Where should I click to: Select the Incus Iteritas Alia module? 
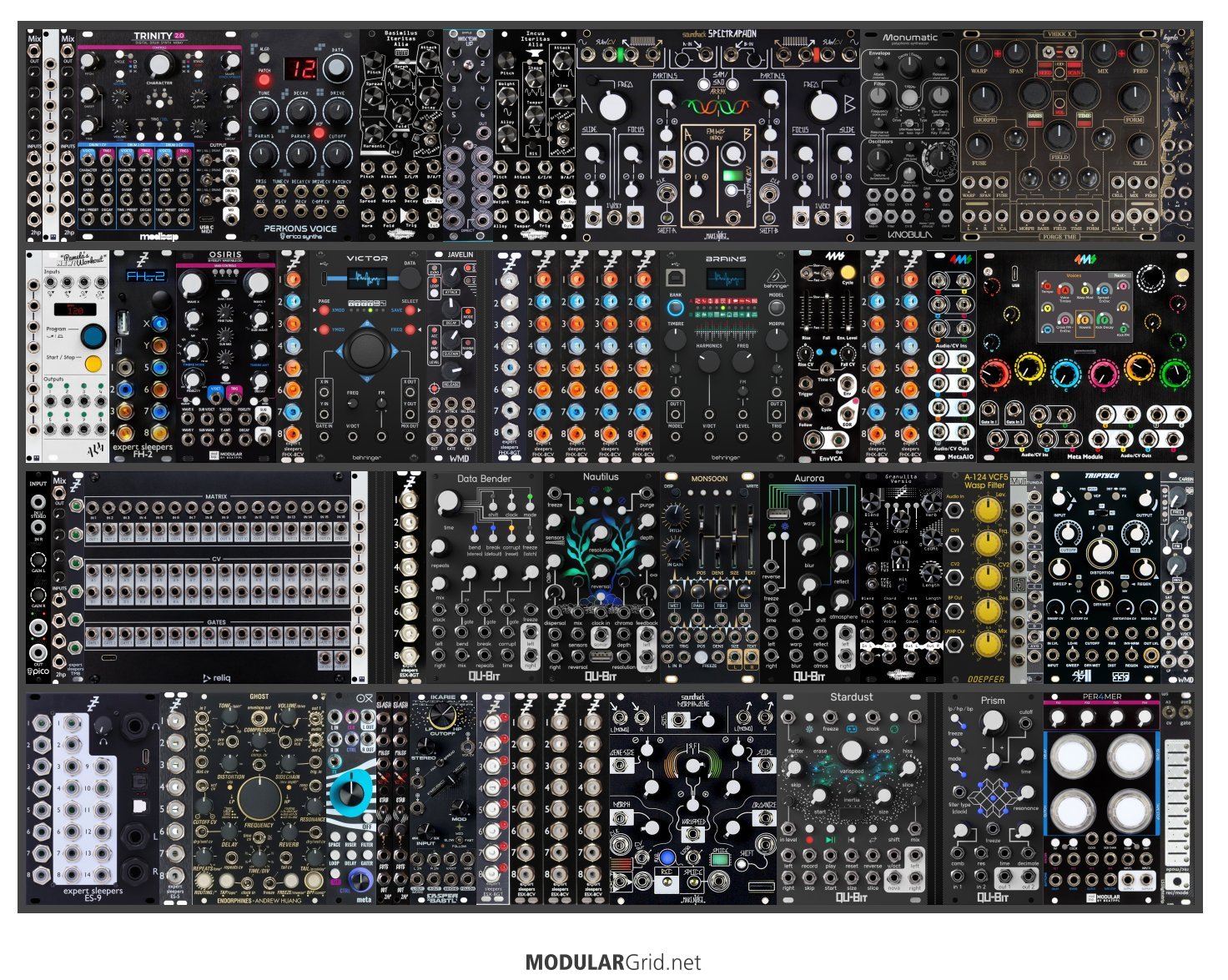[535, 136]
